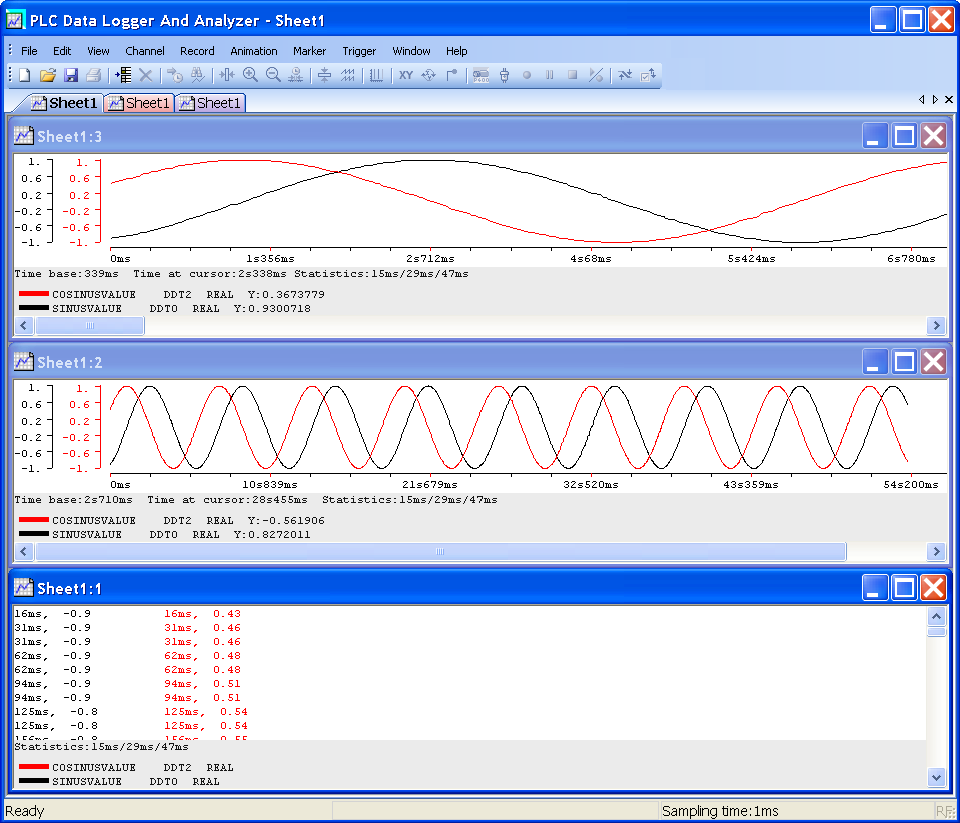Click red COSINUSVALUE legend line in Sheet1:3
960x823 pixels.
point(34,293)
